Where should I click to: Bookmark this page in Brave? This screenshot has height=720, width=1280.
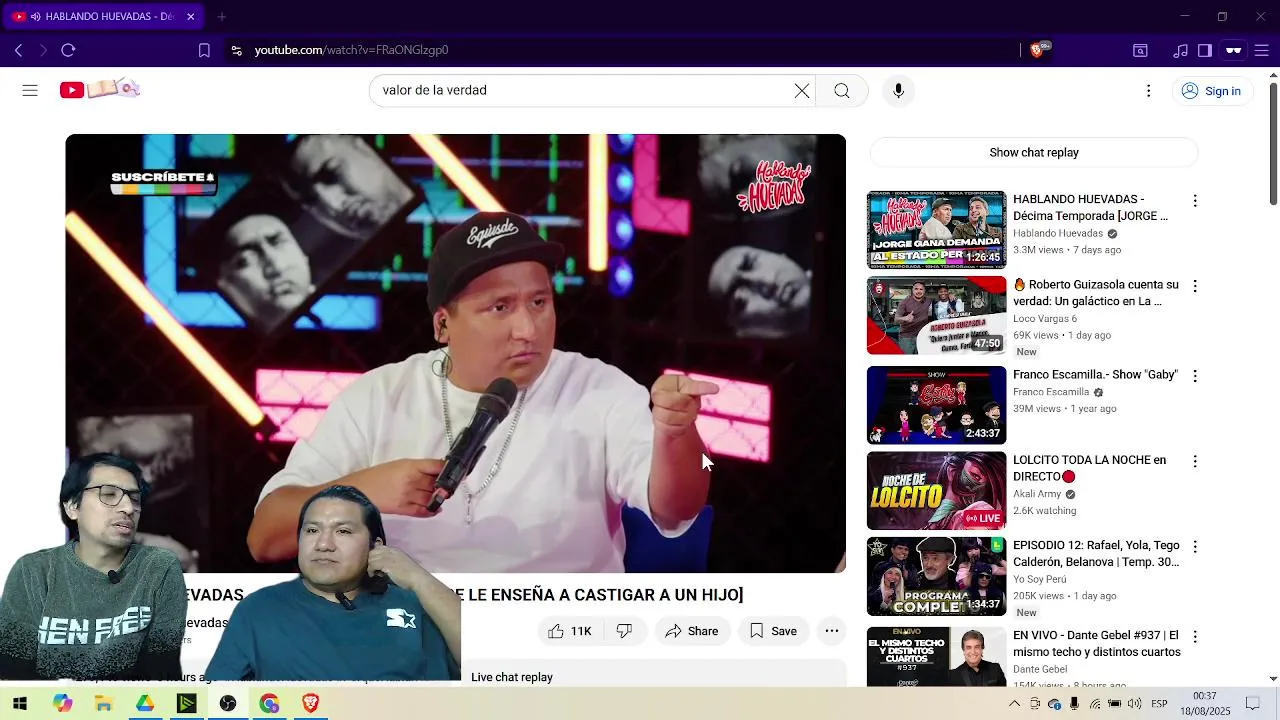[204, 50]
